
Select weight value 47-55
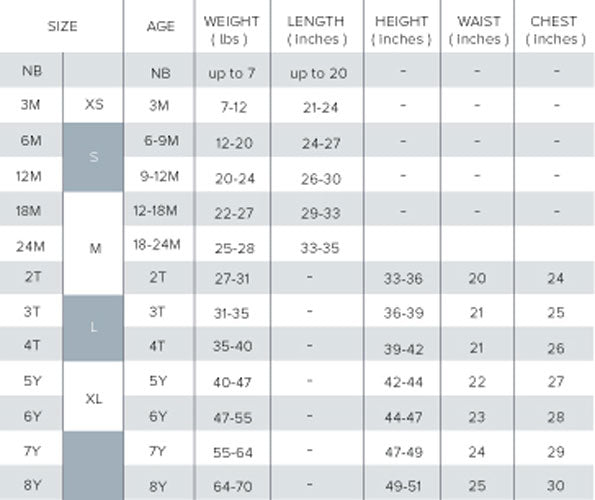point(233,418)
